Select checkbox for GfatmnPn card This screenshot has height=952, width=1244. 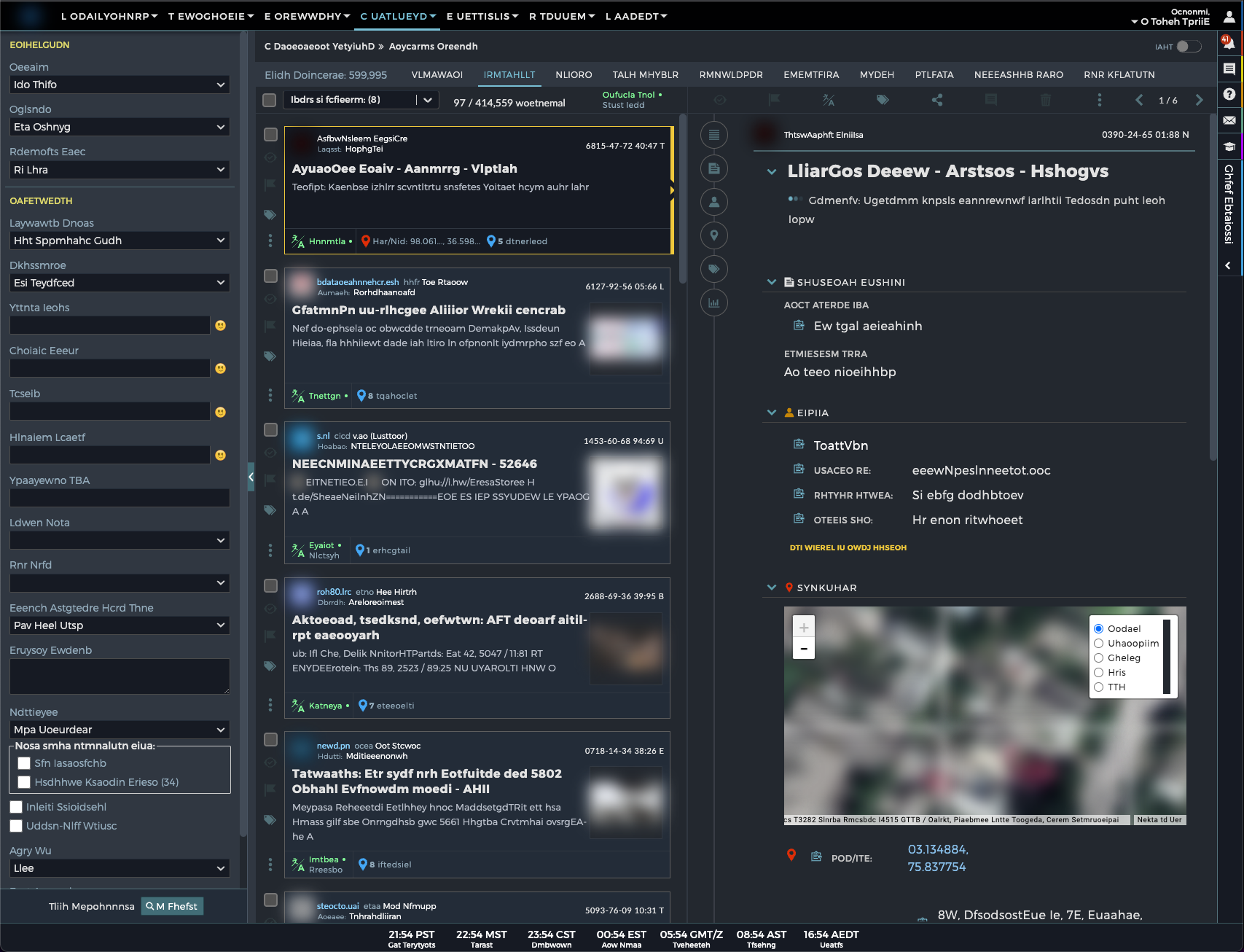(270, 276)
